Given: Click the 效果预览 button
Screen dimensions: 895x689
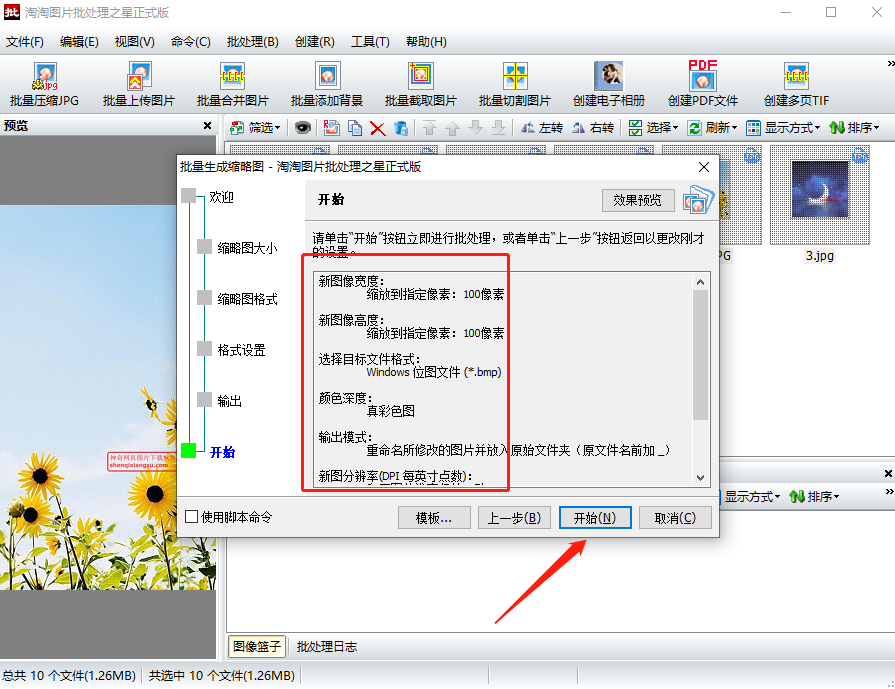Looking at the screenshot, I should click(x=638, y=200).
